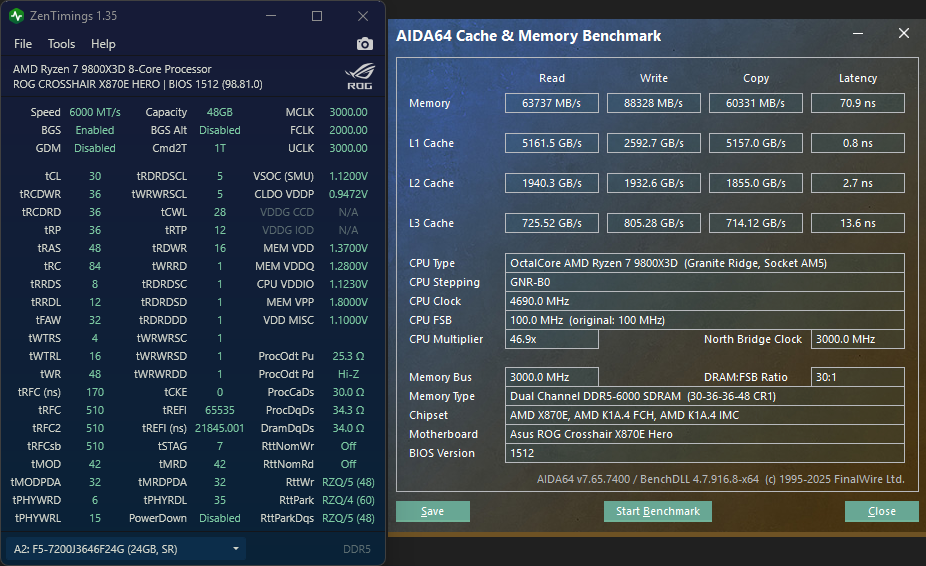Maximize the ZenTimings window
The image size is (926, 566).
click(x=317, y=16)
